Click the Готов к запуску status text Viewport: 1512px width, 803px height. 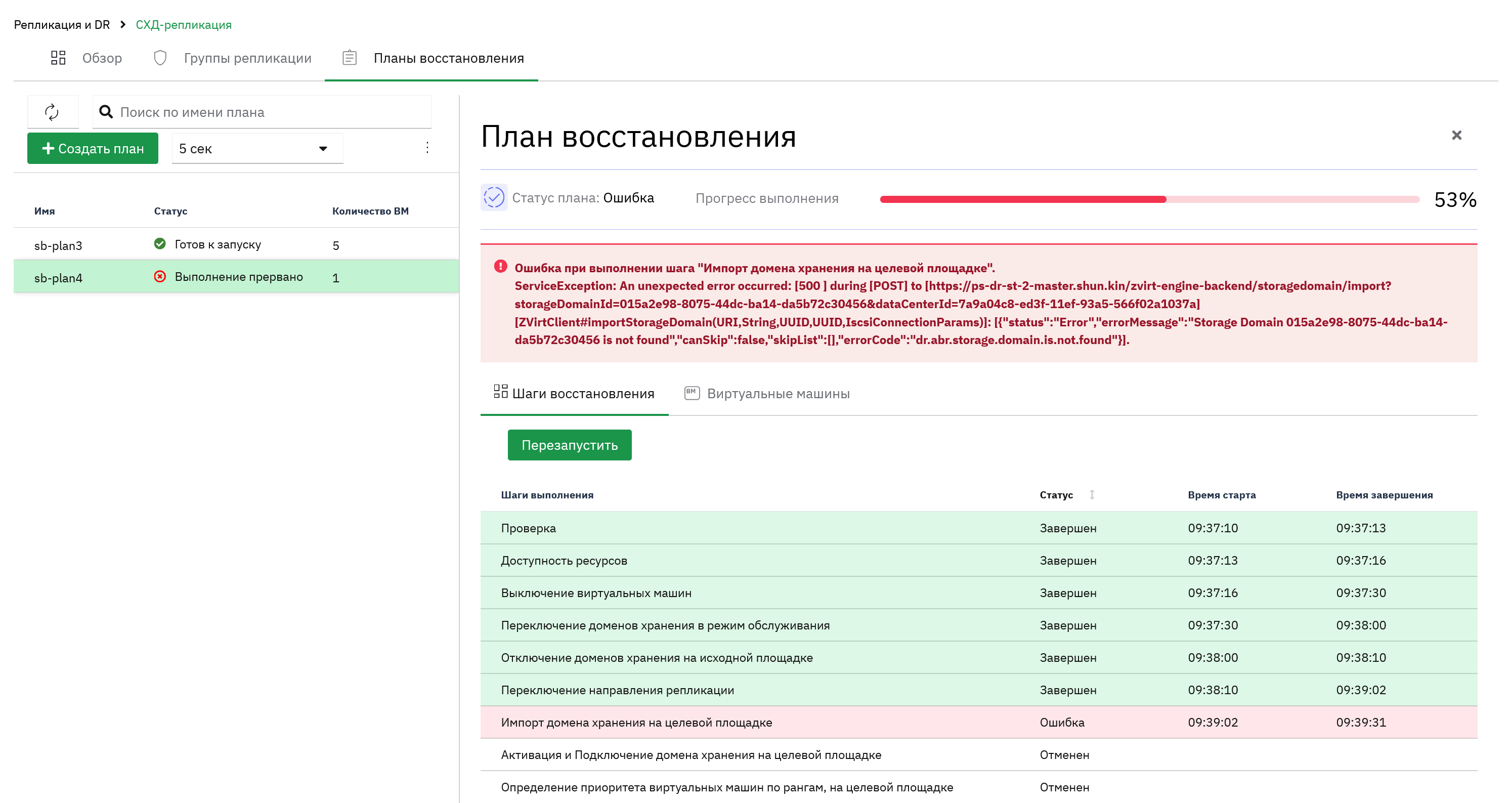(x=218, y=245)
